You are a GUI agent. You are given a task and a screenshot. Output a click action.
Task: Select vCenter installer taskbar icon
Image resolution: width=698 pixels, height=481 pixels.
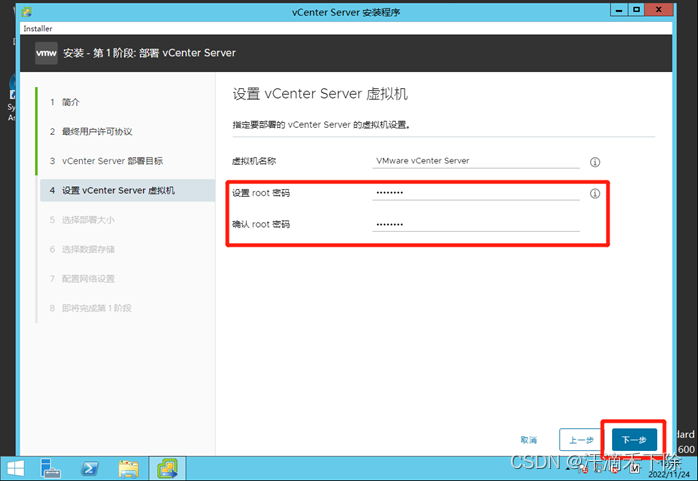point(167,469)
